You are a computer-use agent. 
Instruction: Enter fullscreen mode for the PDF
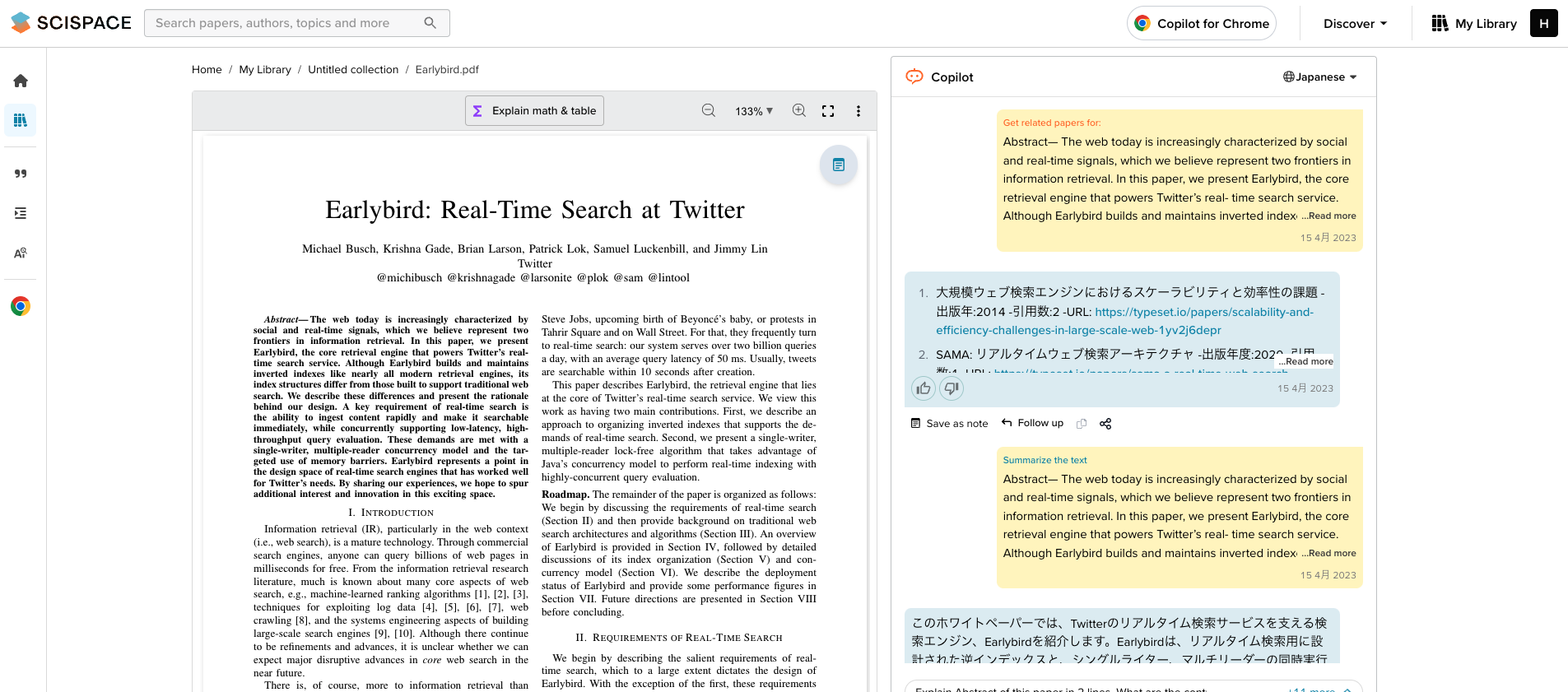828,111
